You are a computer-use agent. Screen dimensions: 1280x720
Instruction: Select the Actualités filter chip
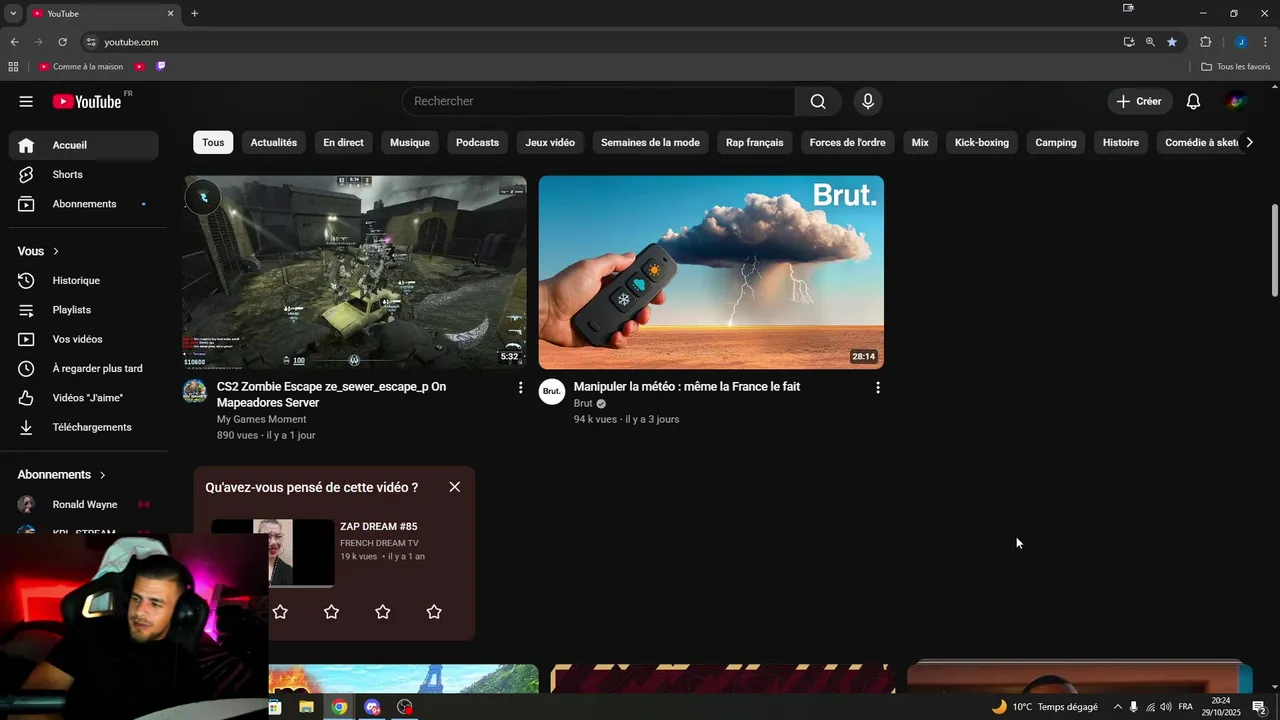pyautogui.click(x=274, y=142)
